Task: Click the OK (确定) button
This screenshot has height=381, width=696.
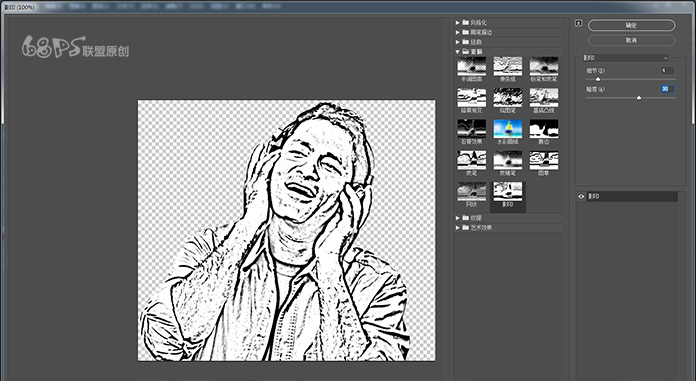Action: [631, 25]
